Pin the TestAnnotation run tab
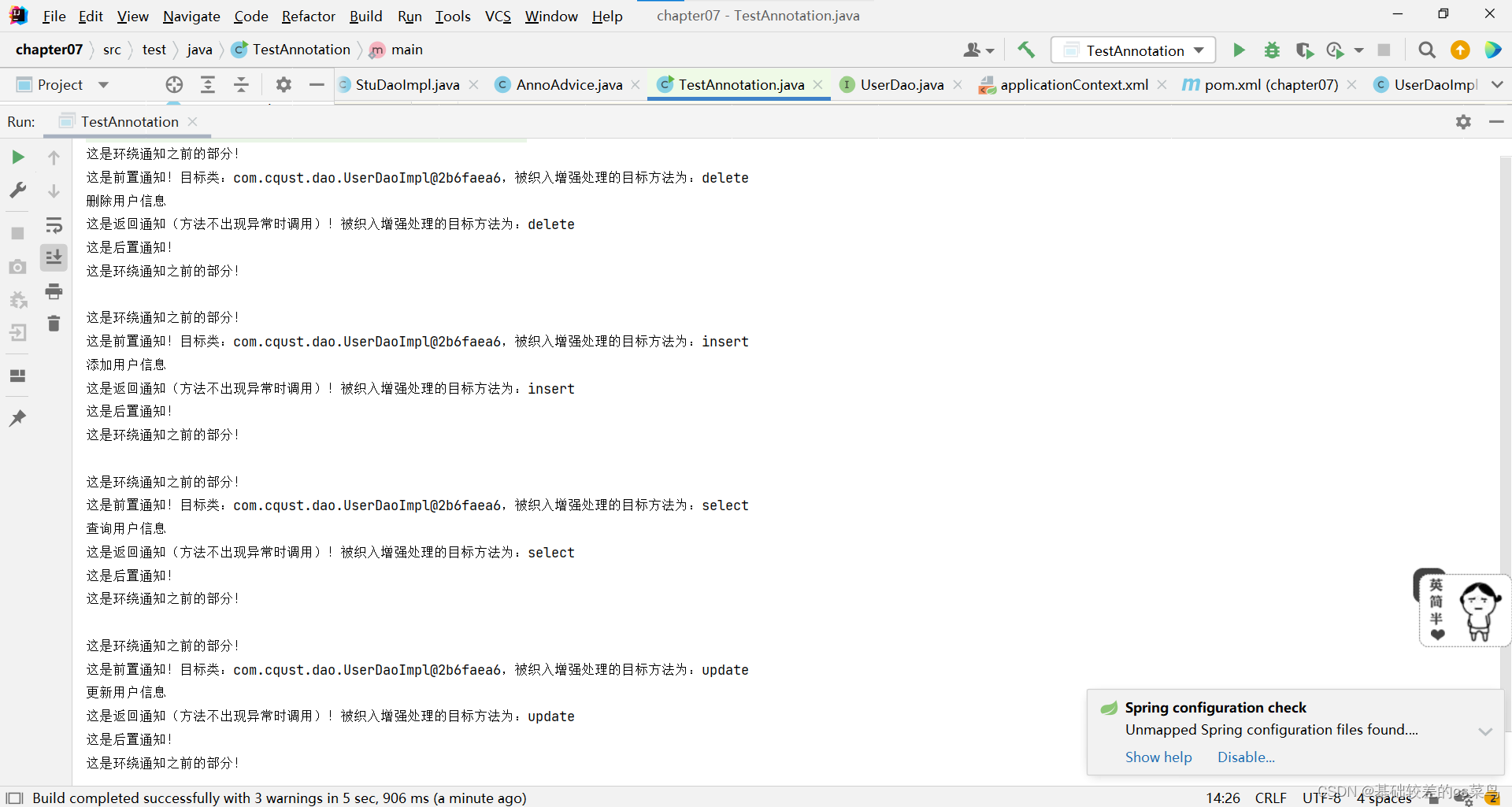 [17, 418]
